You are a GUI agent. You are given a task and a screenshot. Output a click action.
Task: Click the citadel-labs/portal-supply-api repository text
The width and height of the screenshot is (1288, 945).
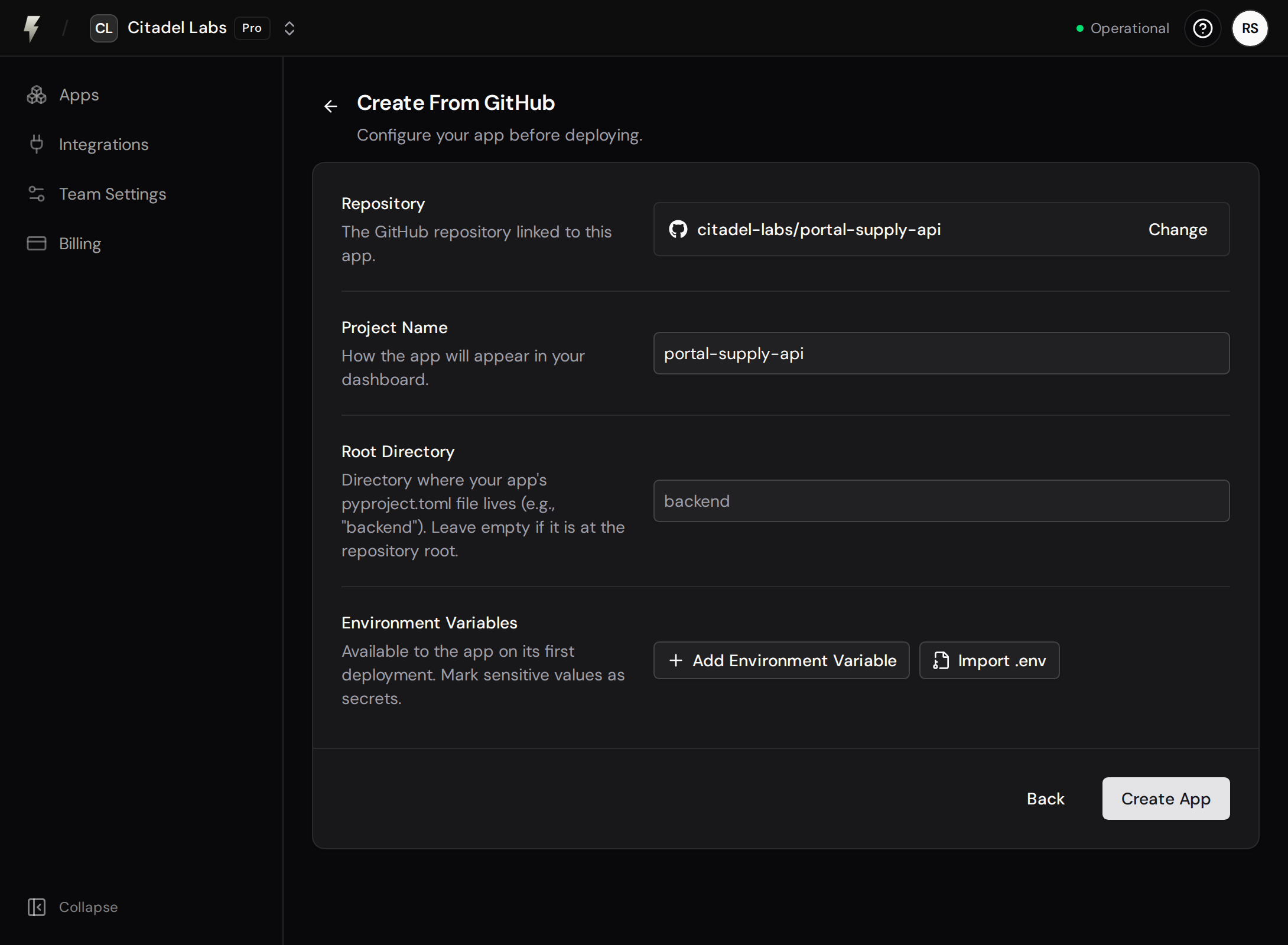click(x=819, y=229)
